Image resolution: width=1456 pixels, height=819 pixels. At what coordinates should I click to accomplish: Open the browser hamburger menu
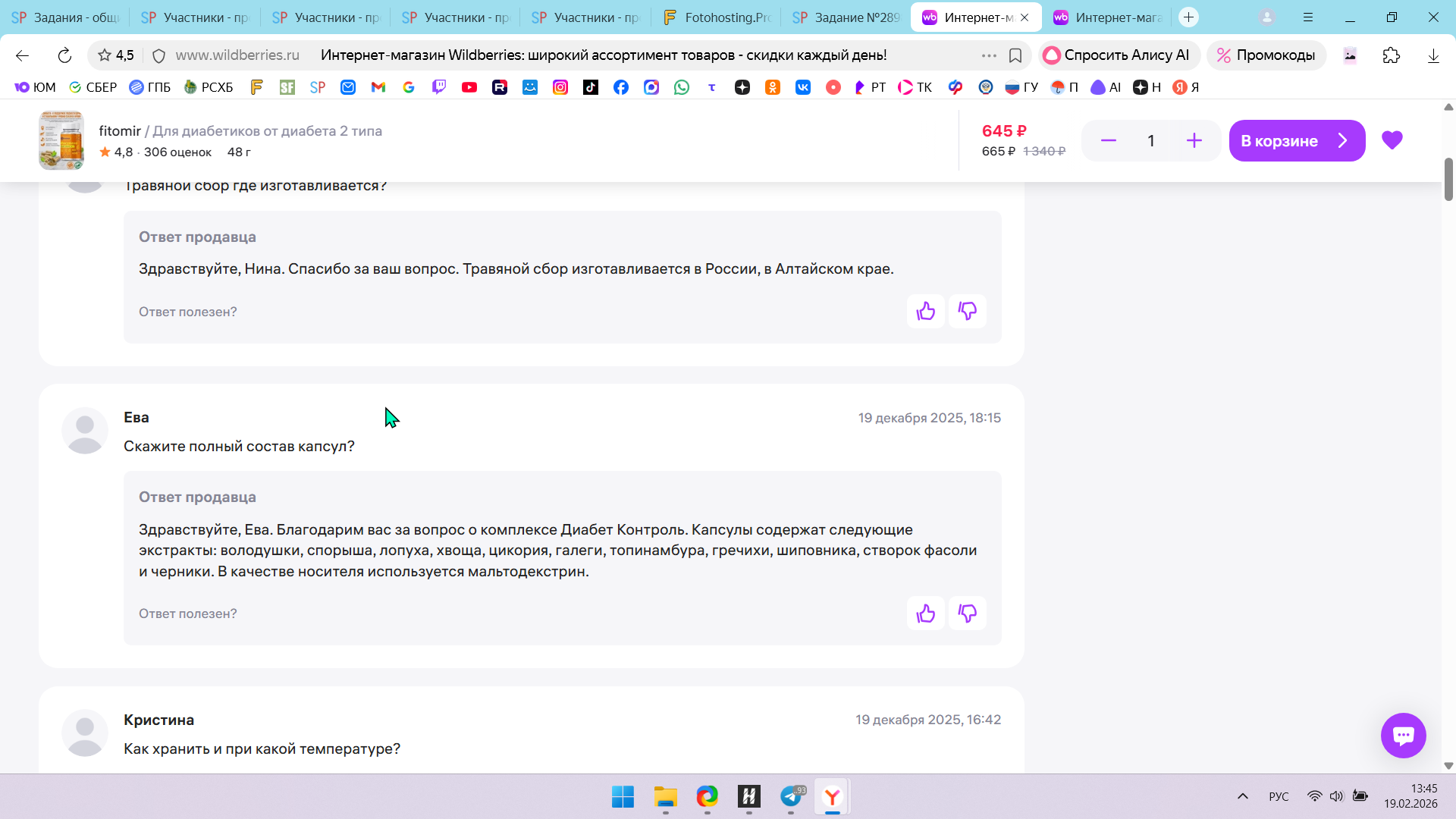[x=1308, y=17]
